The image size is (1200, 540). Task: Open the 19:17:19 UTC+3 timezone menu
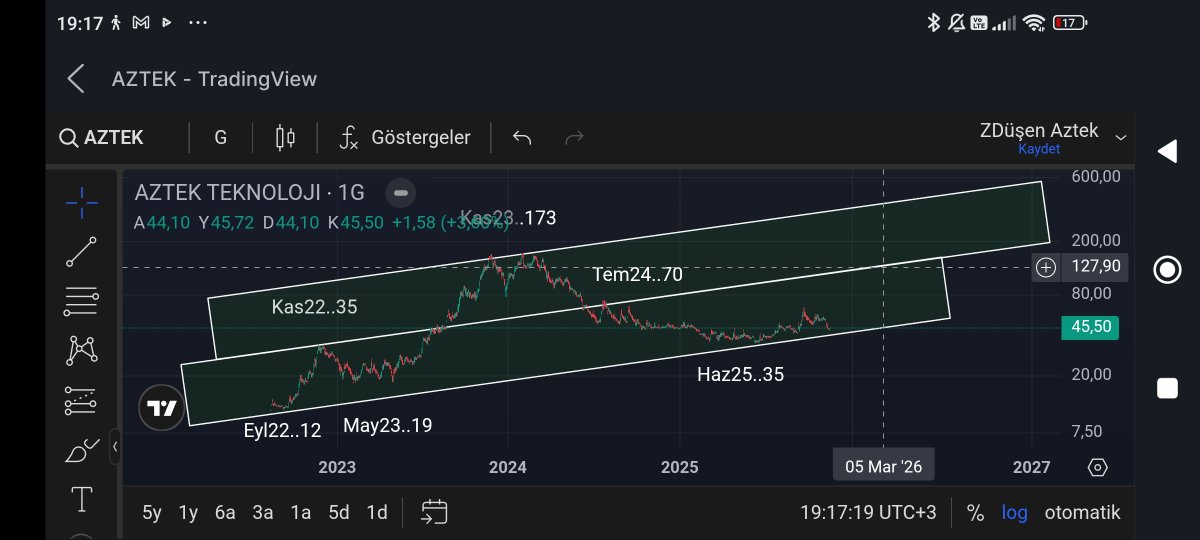point(868,513)
